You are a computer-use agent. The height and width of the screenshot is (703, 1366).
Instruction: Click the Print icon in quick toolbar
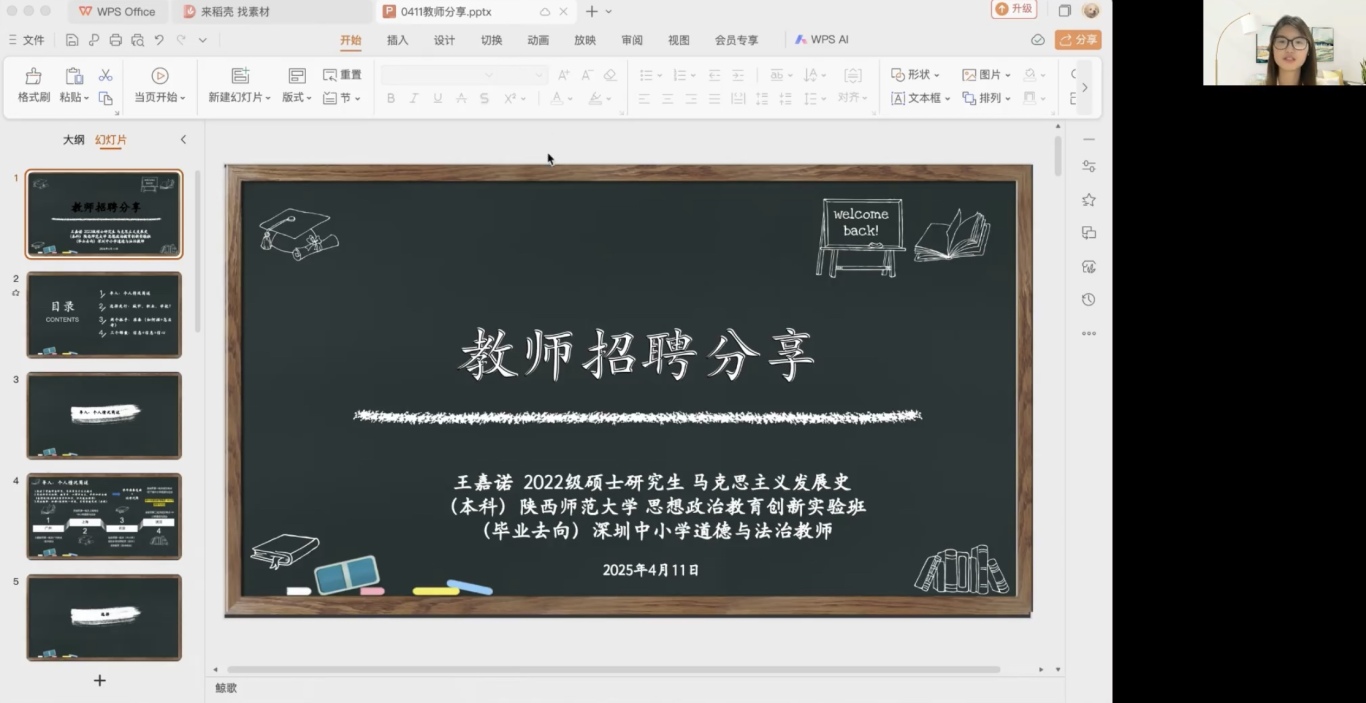116,40
